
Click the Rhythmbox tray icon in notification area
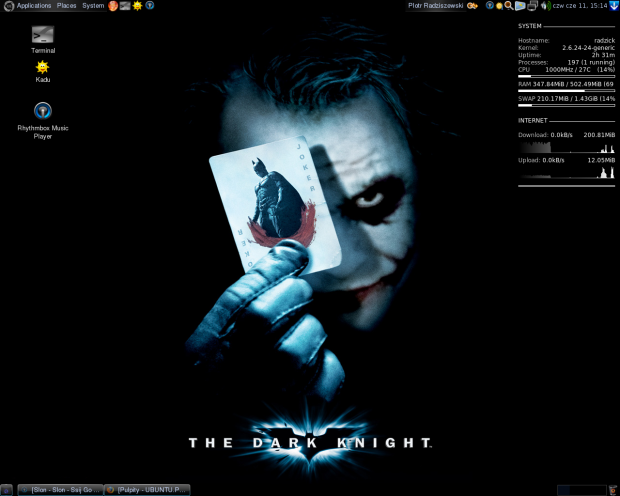pyautogui.click(x=490, y=6)
